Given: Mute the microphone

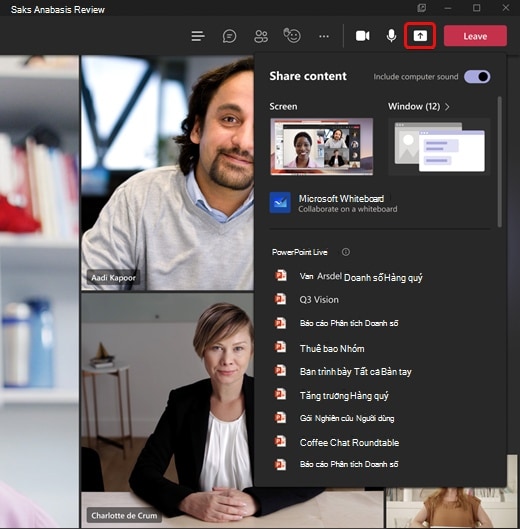Looking at the screenshot, I should 391,36.
